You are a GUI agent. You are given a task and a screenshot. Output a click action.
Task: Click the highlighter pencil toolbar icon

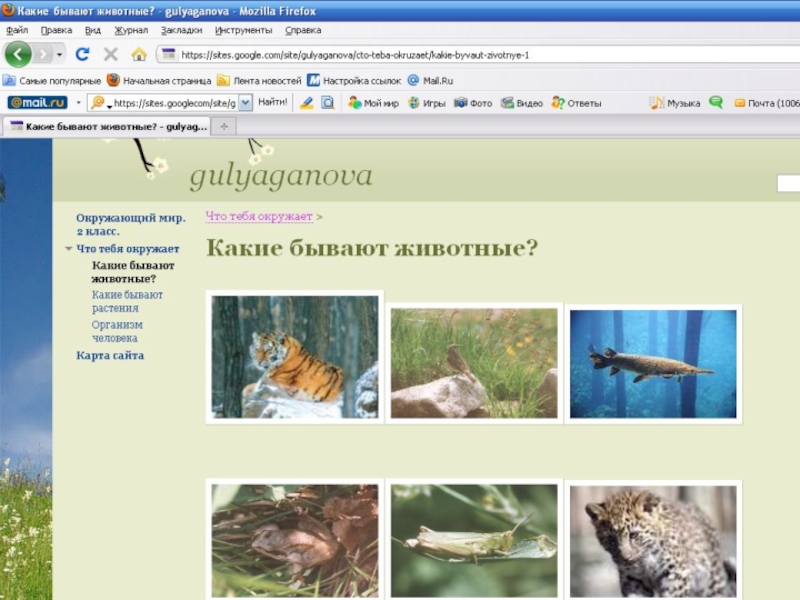[x=307, y=103]
